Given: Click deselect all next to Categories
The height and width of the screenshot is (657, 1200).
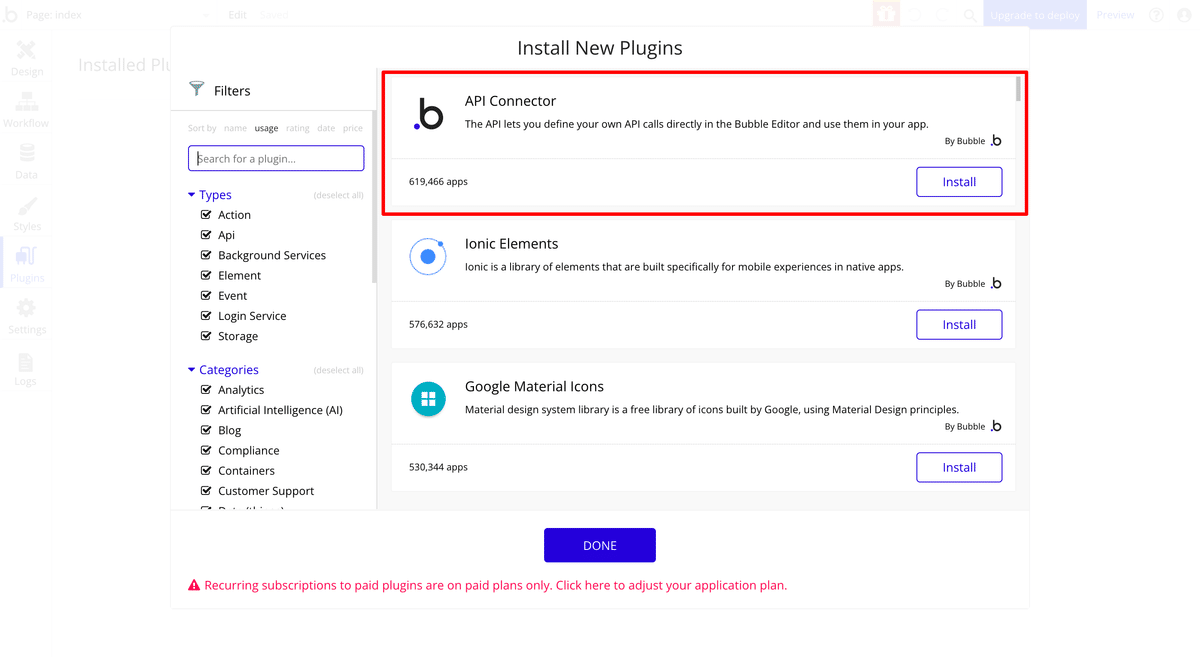Looking at the screenshot, I should (338, 370).
